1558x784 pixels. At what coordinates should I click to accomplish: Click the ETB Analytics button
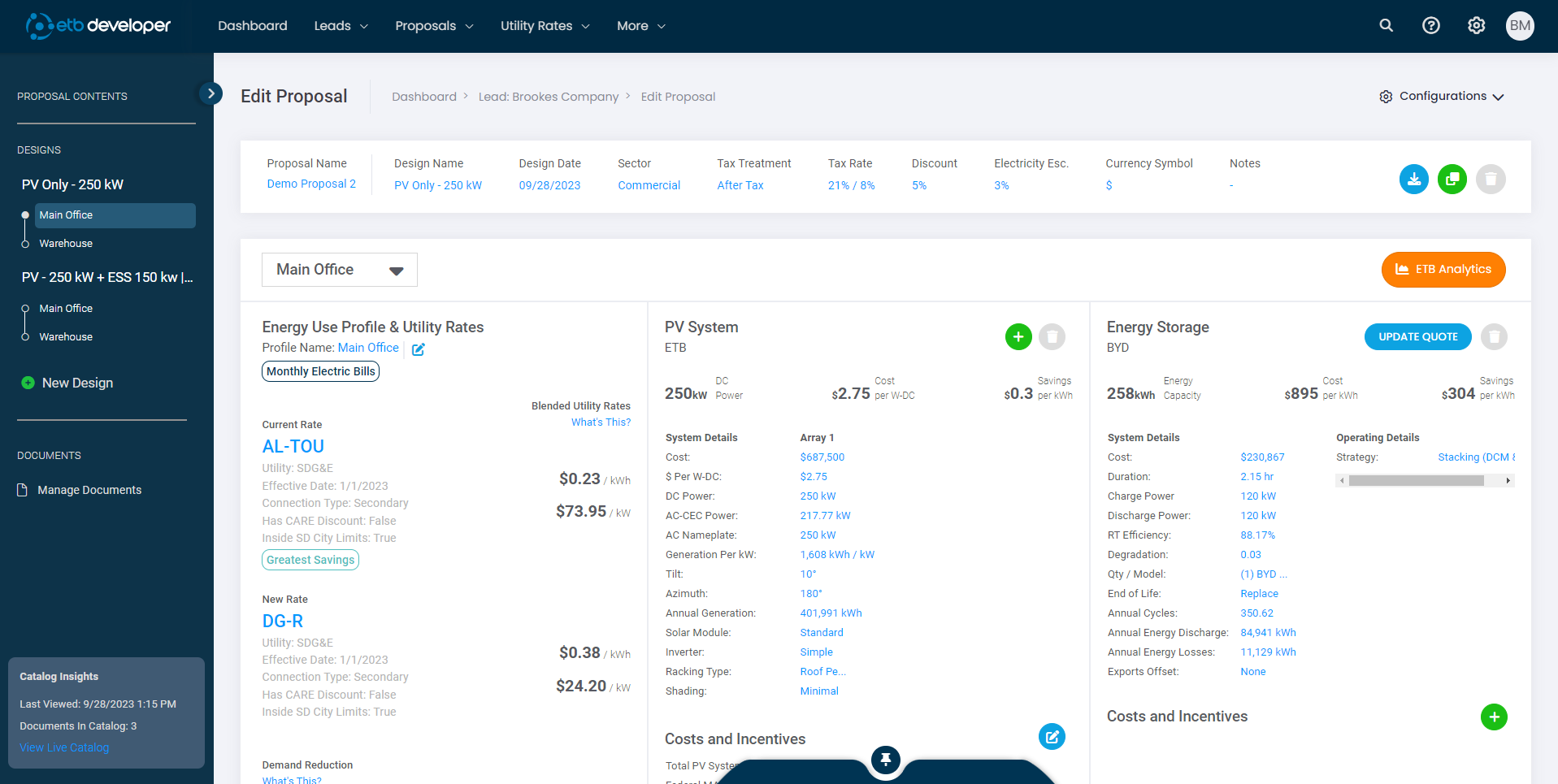pyautogui.click(x=1443, y=270)
